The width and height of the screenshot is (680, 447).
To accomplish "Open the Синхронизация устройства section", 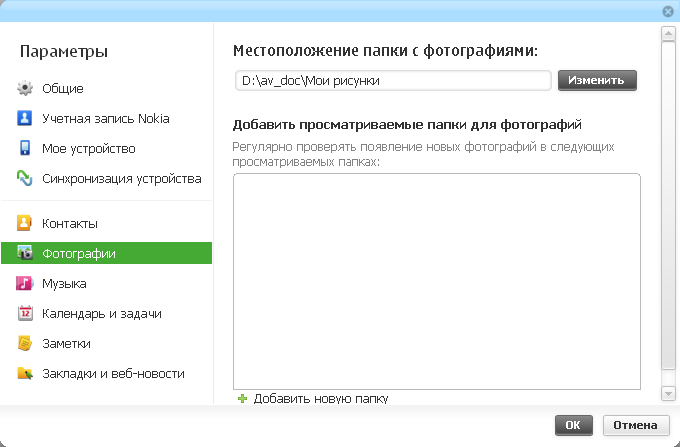I will pos(121,179).
